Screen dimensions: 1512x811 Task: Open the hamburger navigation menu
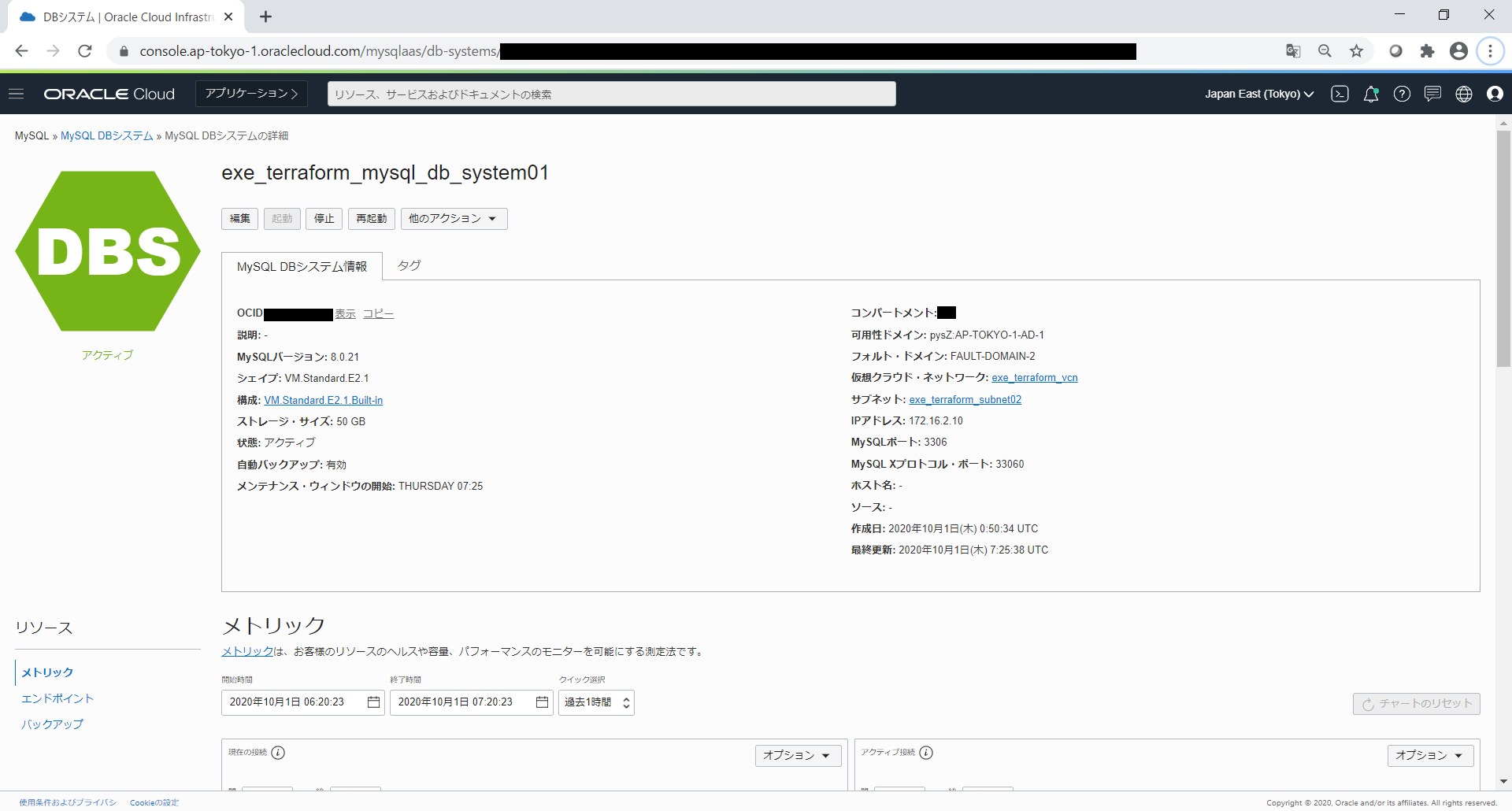(x=17, y=94)
